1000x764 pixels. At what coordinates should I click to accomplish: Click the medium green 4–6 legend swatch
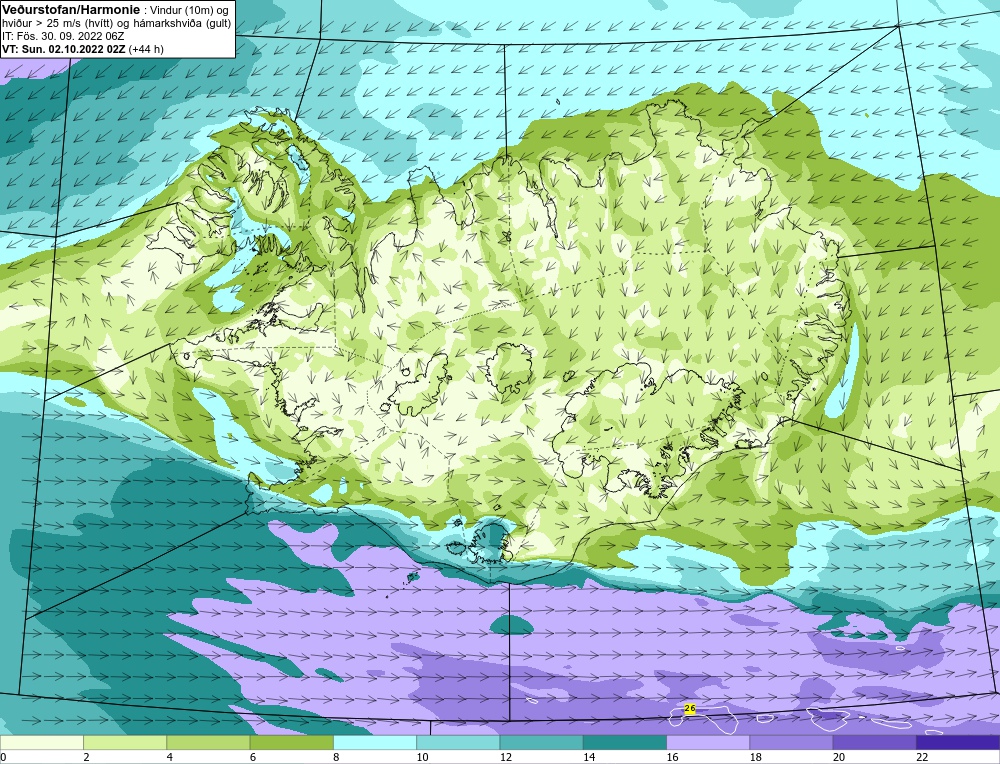[209, 742]
